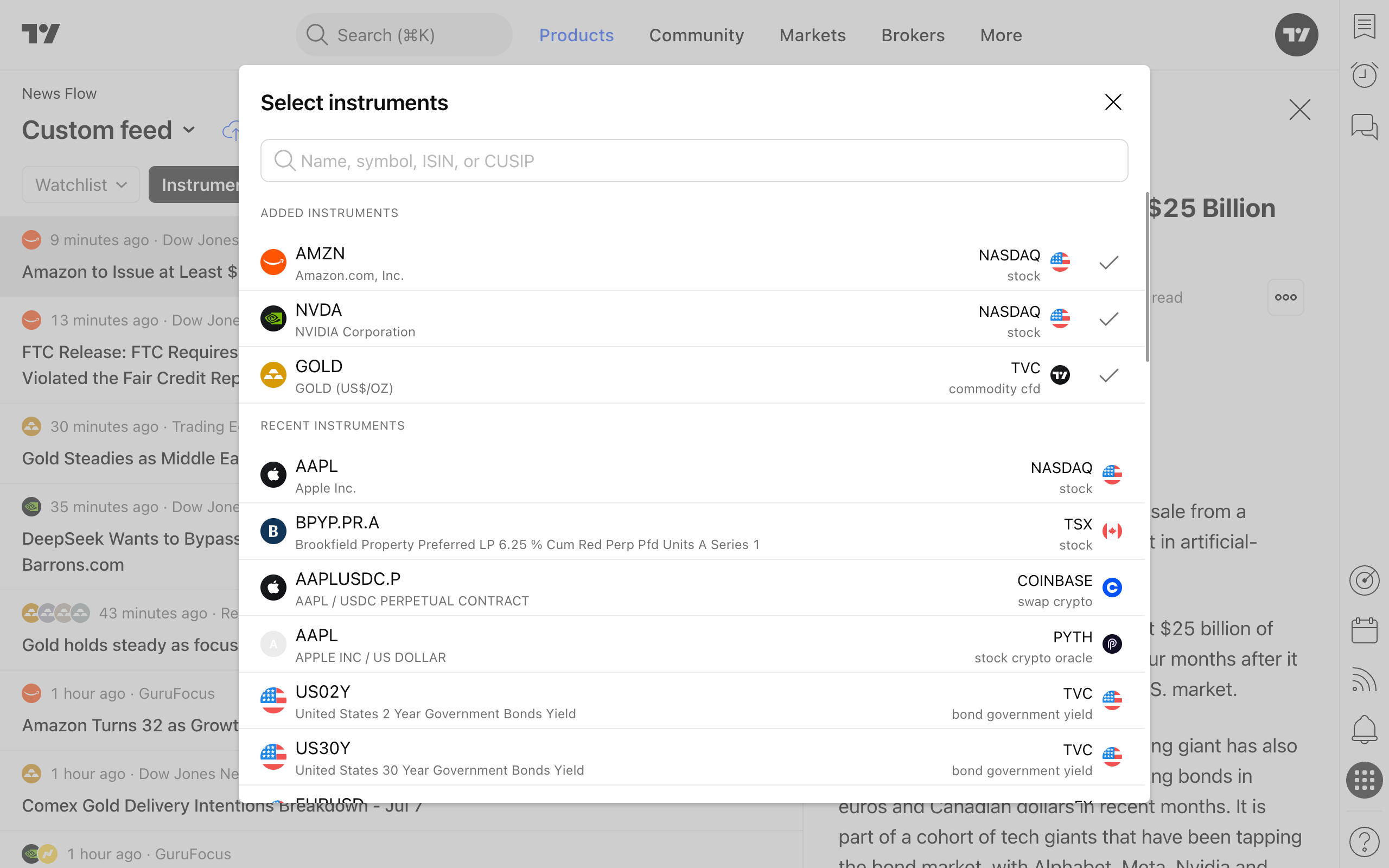Open the apps grid icon in sidebar
Image resolution: width=1389 pixels, height=868 pixels.
[x=1363, y=780]
